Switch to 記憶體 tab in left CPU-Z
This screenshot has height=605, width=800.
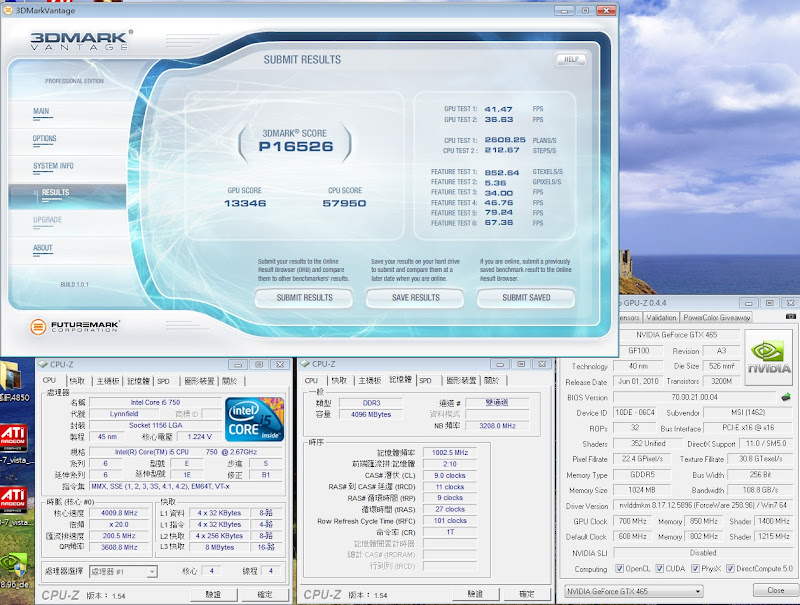tap(138, 381)
